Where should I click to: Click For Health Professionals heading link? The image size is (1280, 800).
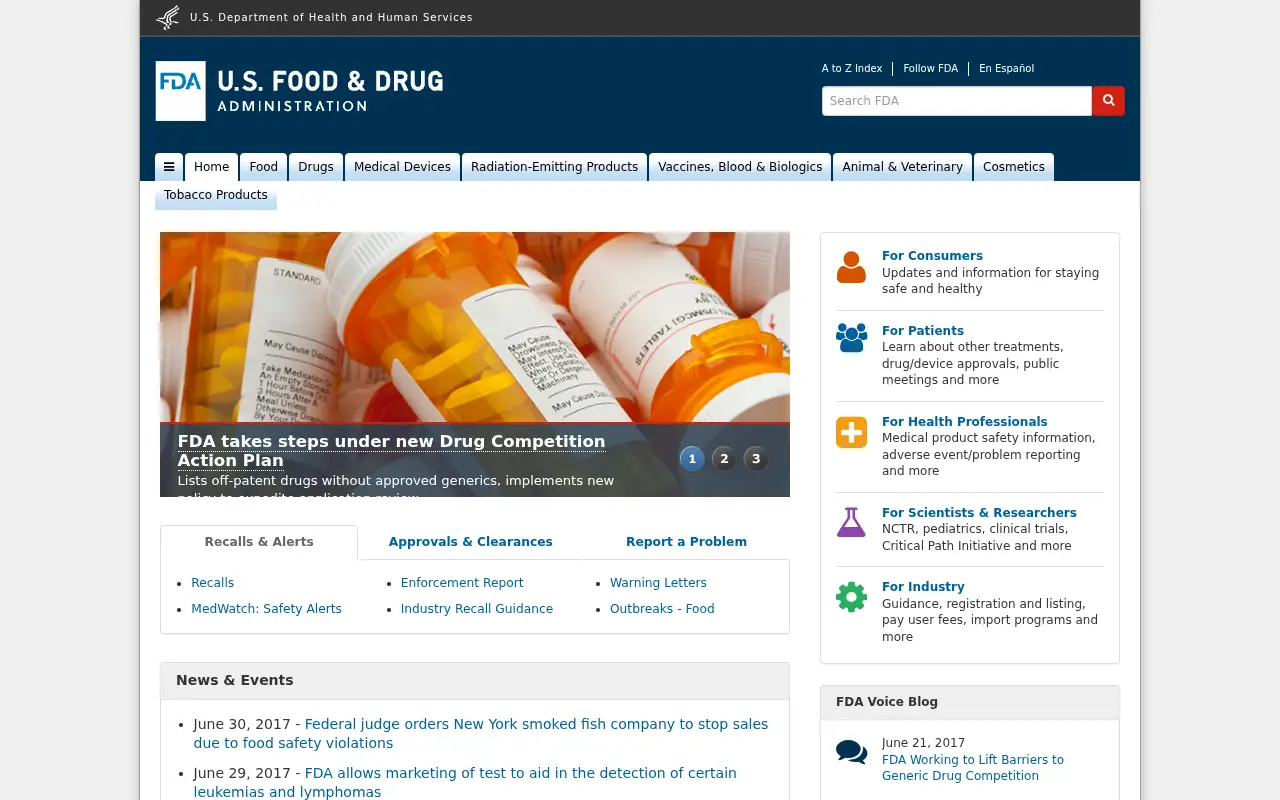(965, 422)
